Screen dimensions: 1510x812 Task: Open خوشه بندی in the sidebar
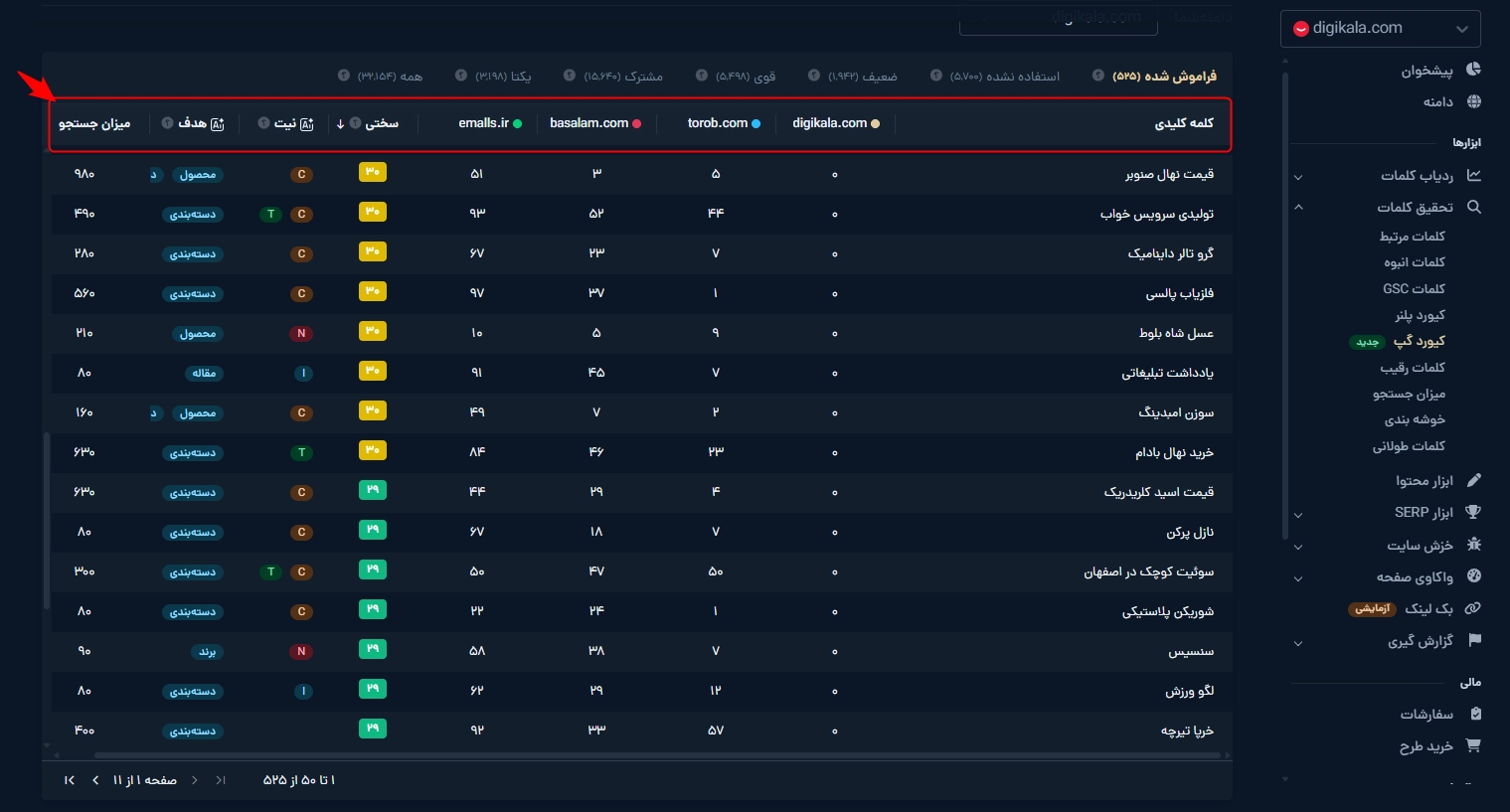tap(1415, 419)
